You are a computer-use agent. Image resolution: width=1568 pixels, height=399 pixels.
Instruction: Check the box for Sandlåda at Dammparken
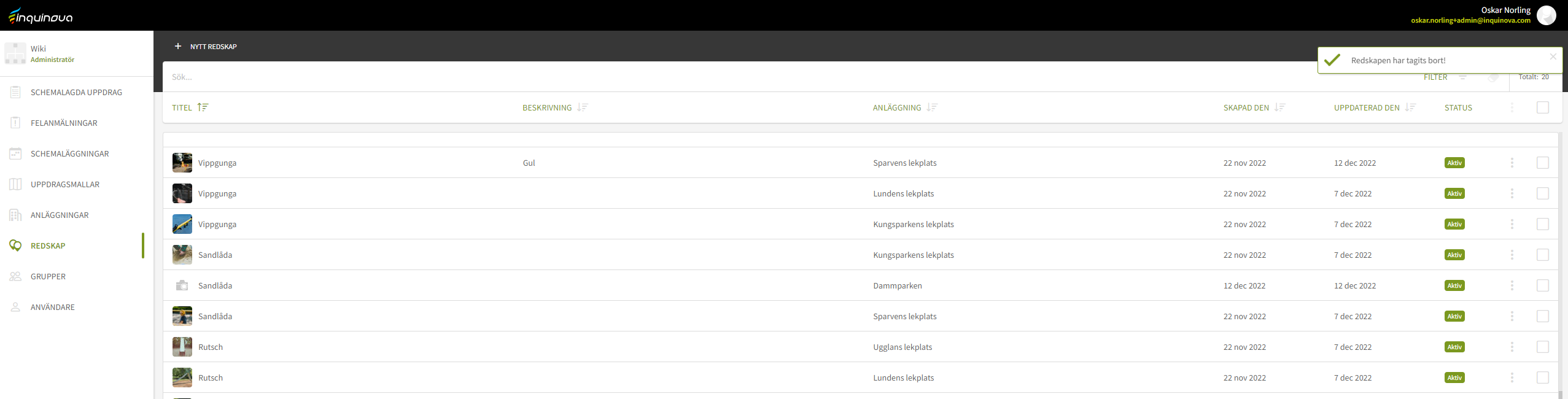pos(1542,285)
